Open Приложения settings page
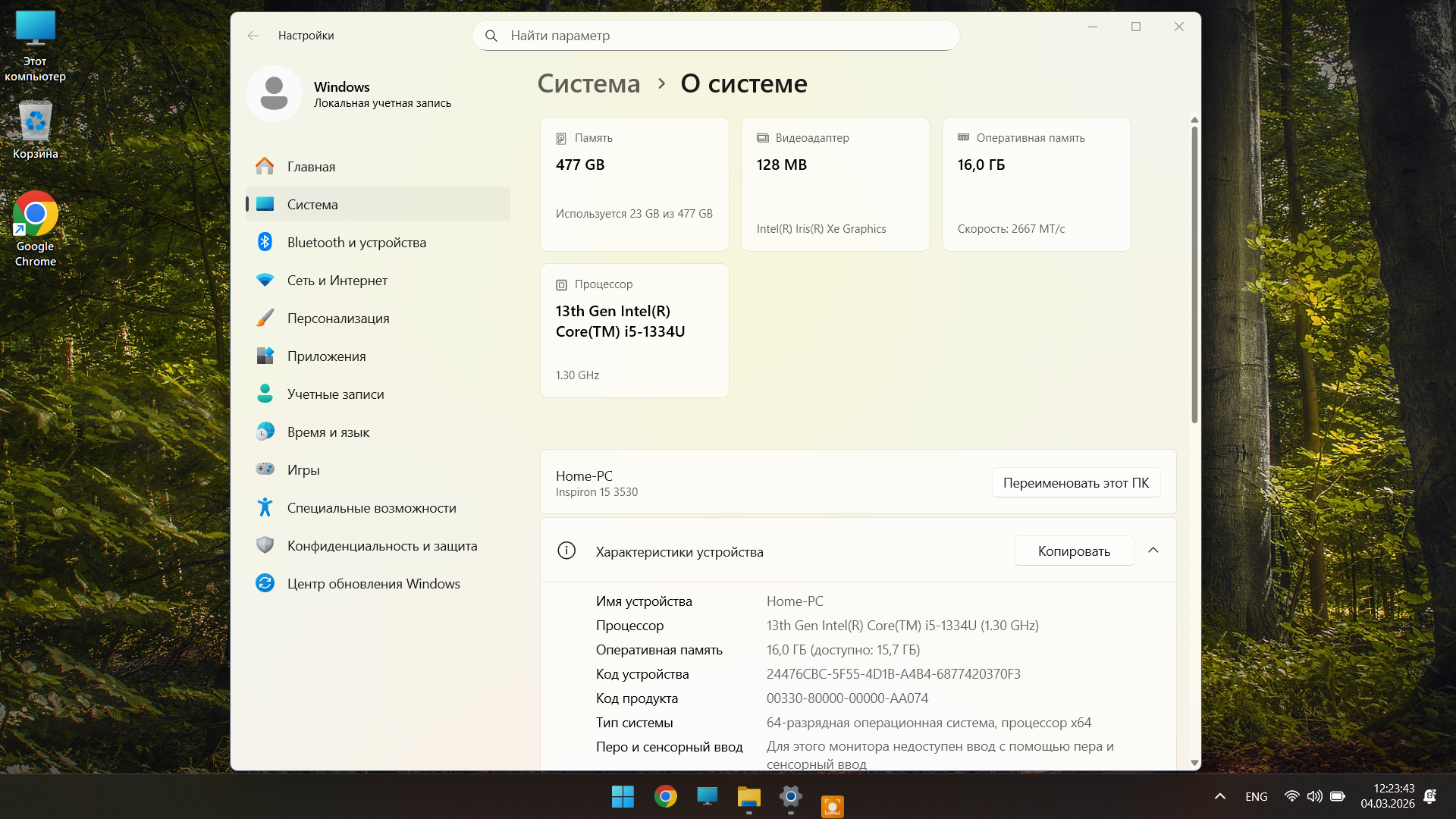This screenshot has width=1456, height=819. coord(326,356)
